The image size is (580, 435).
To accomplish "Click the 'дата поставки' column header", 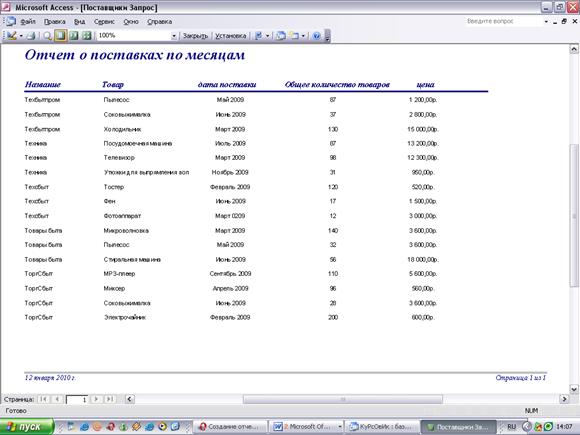I will coord(227,85).
